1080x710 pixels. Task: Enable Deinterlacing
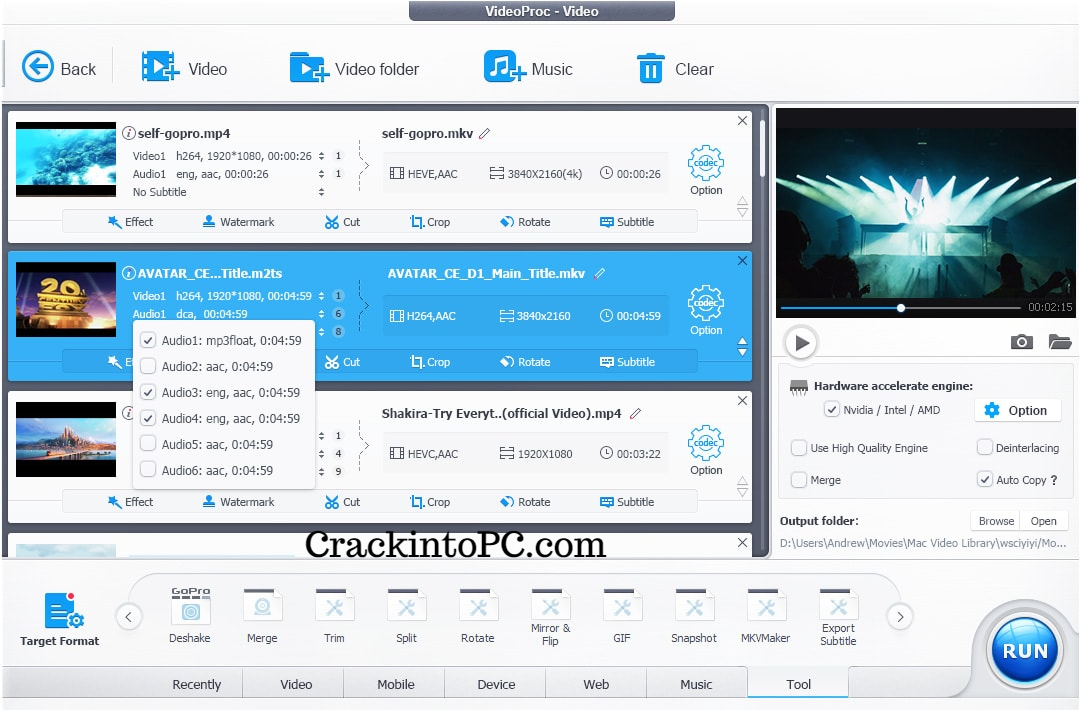click(984, 448)
